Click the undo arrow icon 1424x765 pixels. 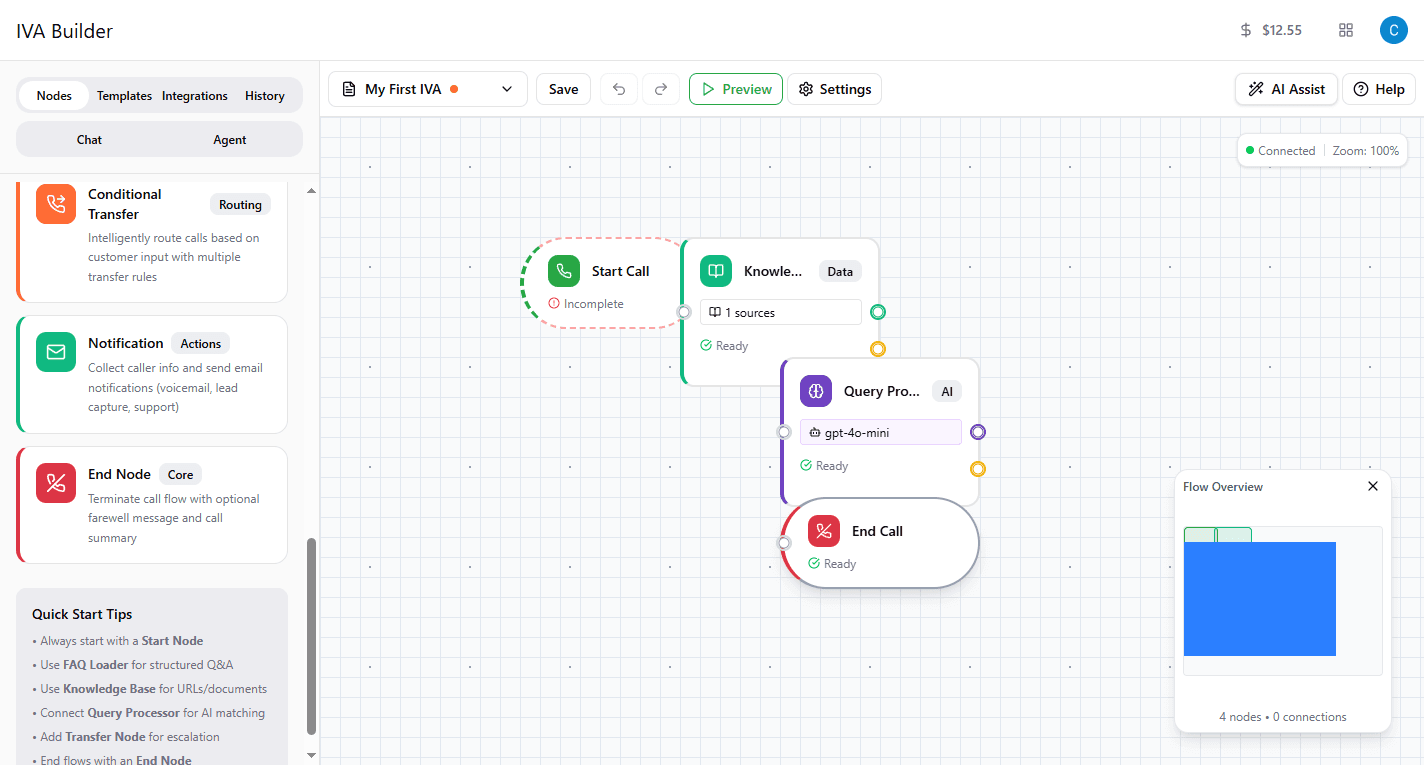click(618, 89)
